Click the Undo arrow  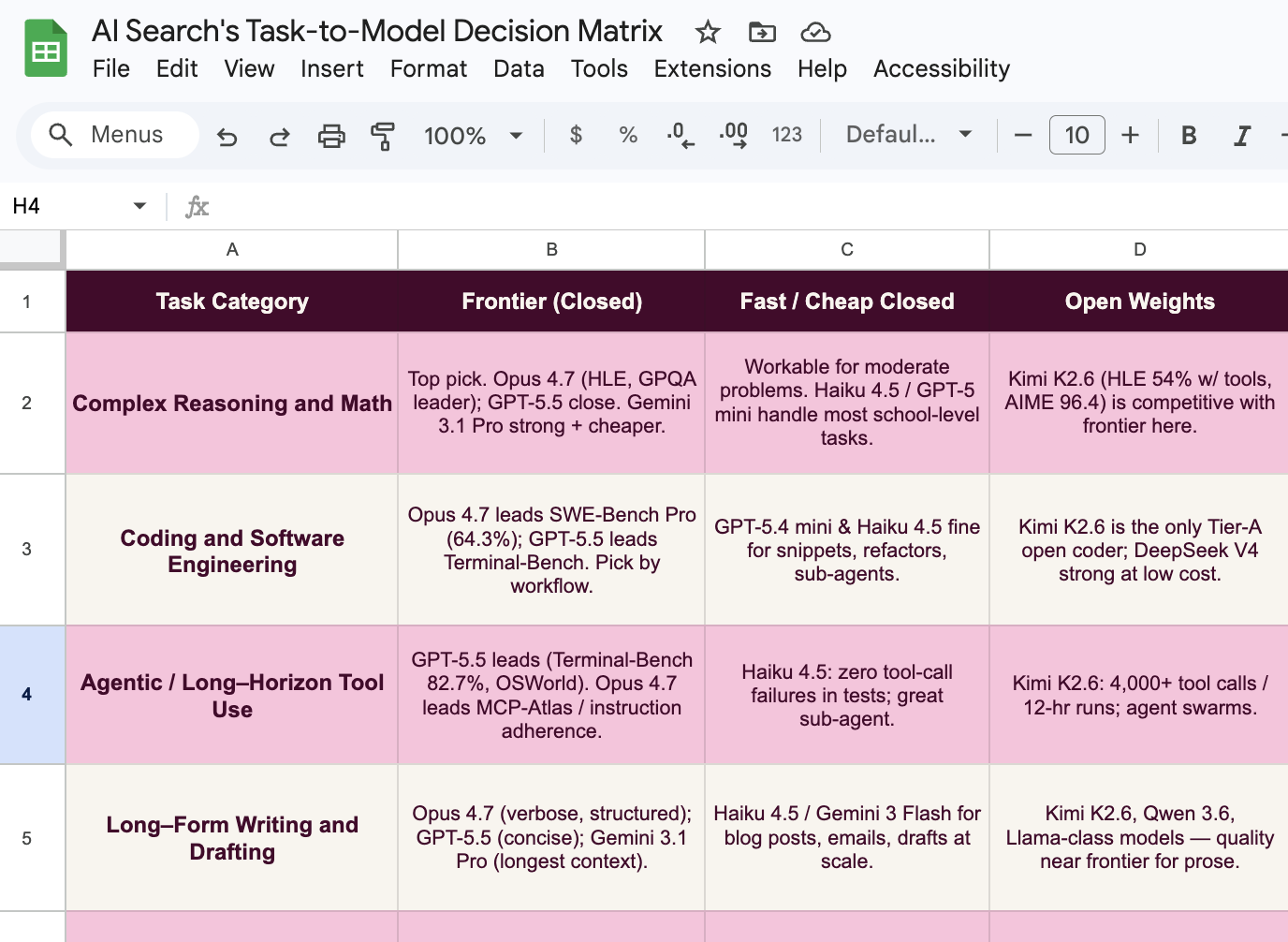point(227,136)
